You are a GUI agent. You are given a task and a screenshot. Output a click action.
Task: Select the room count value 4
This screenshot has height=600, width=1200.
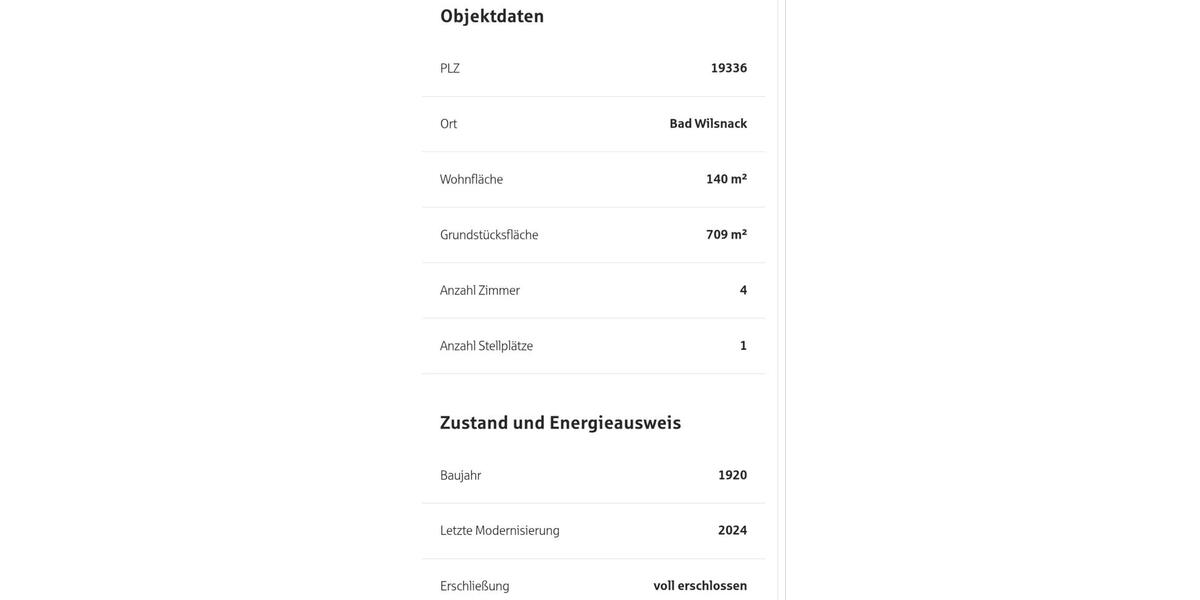(x=743, y=290)
